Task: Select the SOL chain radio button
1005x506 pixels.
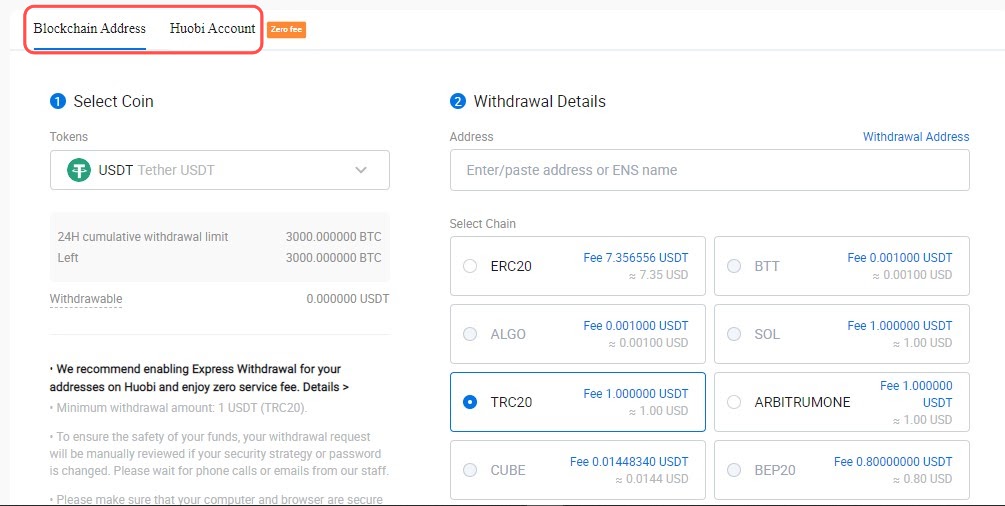Action: pyautogui.click(x=734, y=334)
